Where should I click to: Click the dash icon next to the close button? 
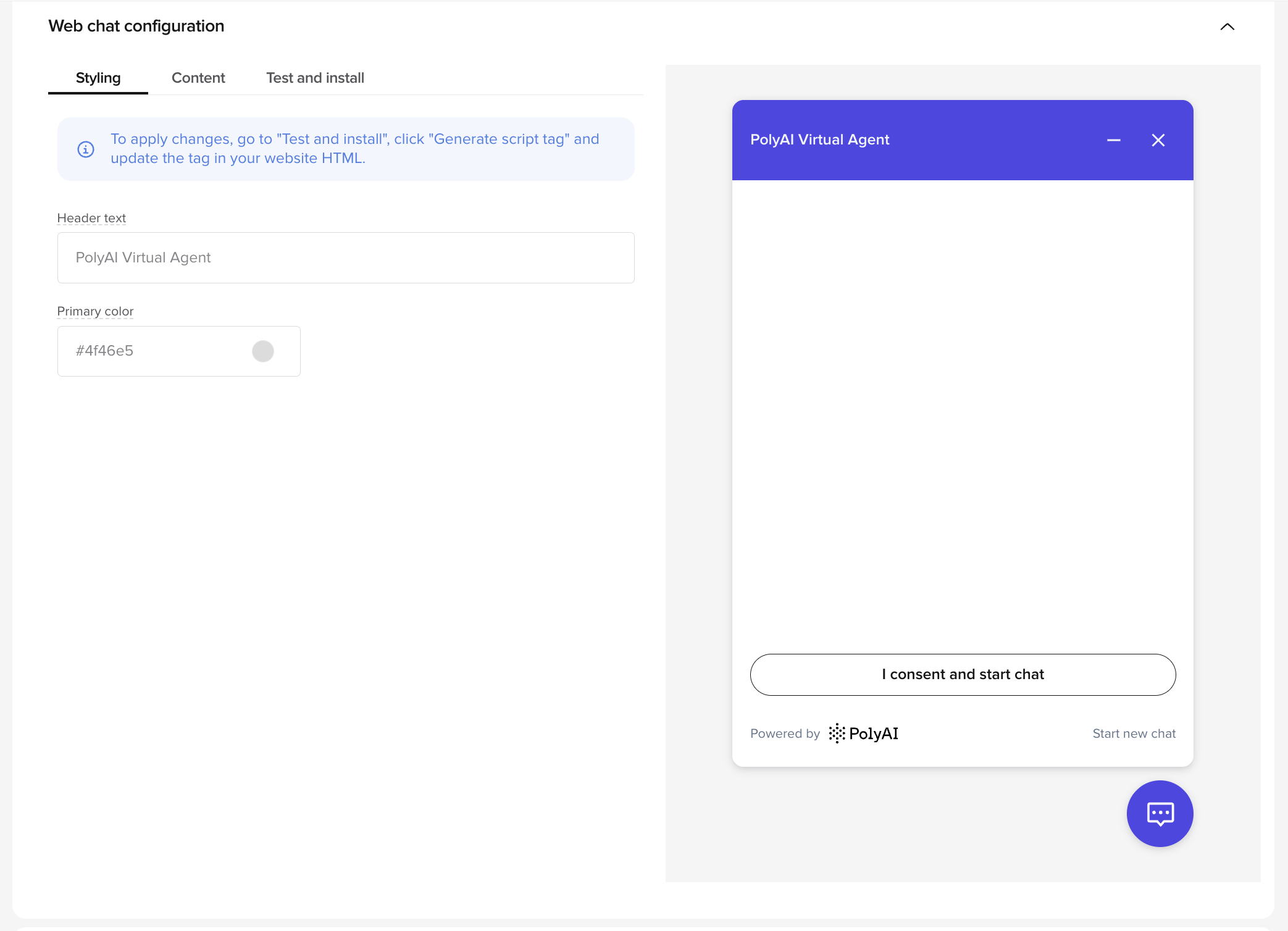(x=1113, y=140)
